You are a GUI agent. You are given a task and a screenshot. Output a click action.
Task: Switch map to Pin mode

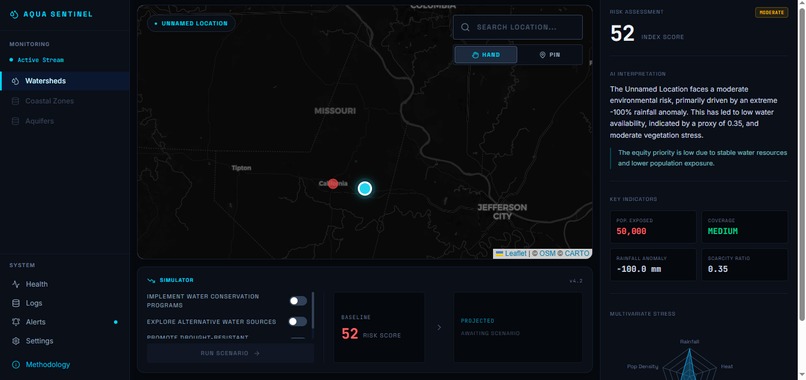549,55
